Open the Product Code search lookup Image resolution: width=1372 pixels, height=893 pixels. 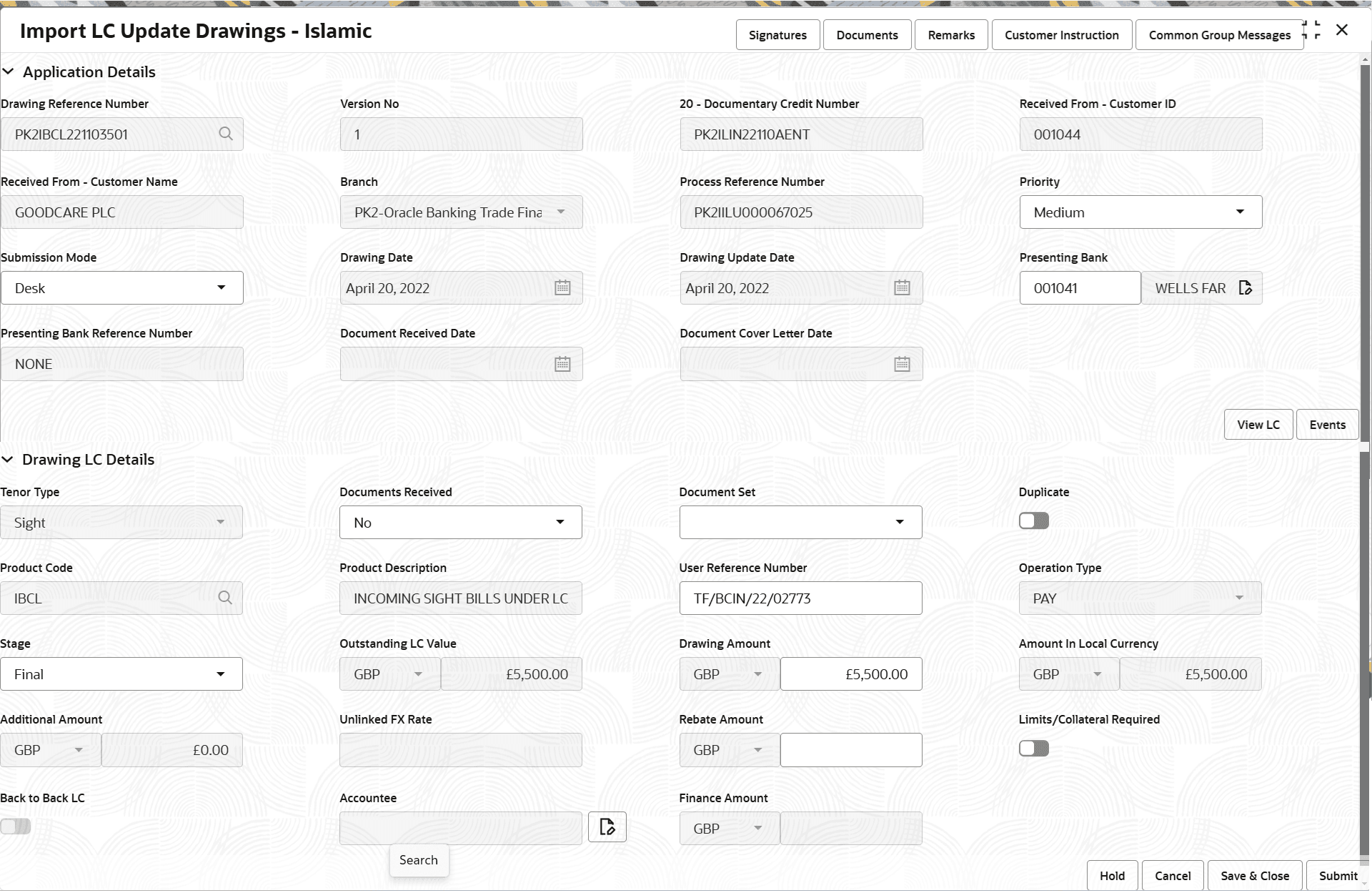click(226, 598)
